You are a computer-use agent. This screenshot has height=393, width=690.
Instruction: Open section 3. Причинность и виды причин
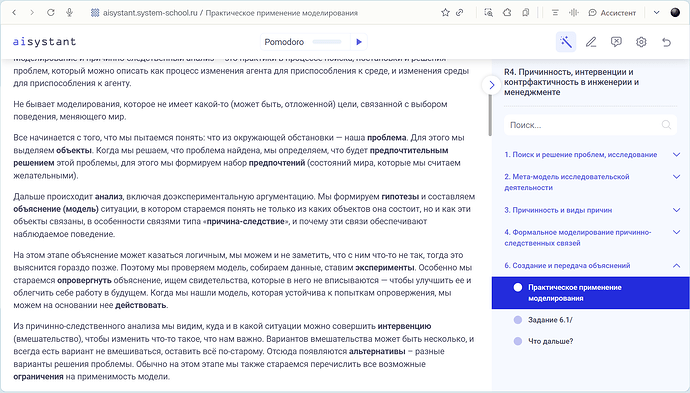click(558, 210)
